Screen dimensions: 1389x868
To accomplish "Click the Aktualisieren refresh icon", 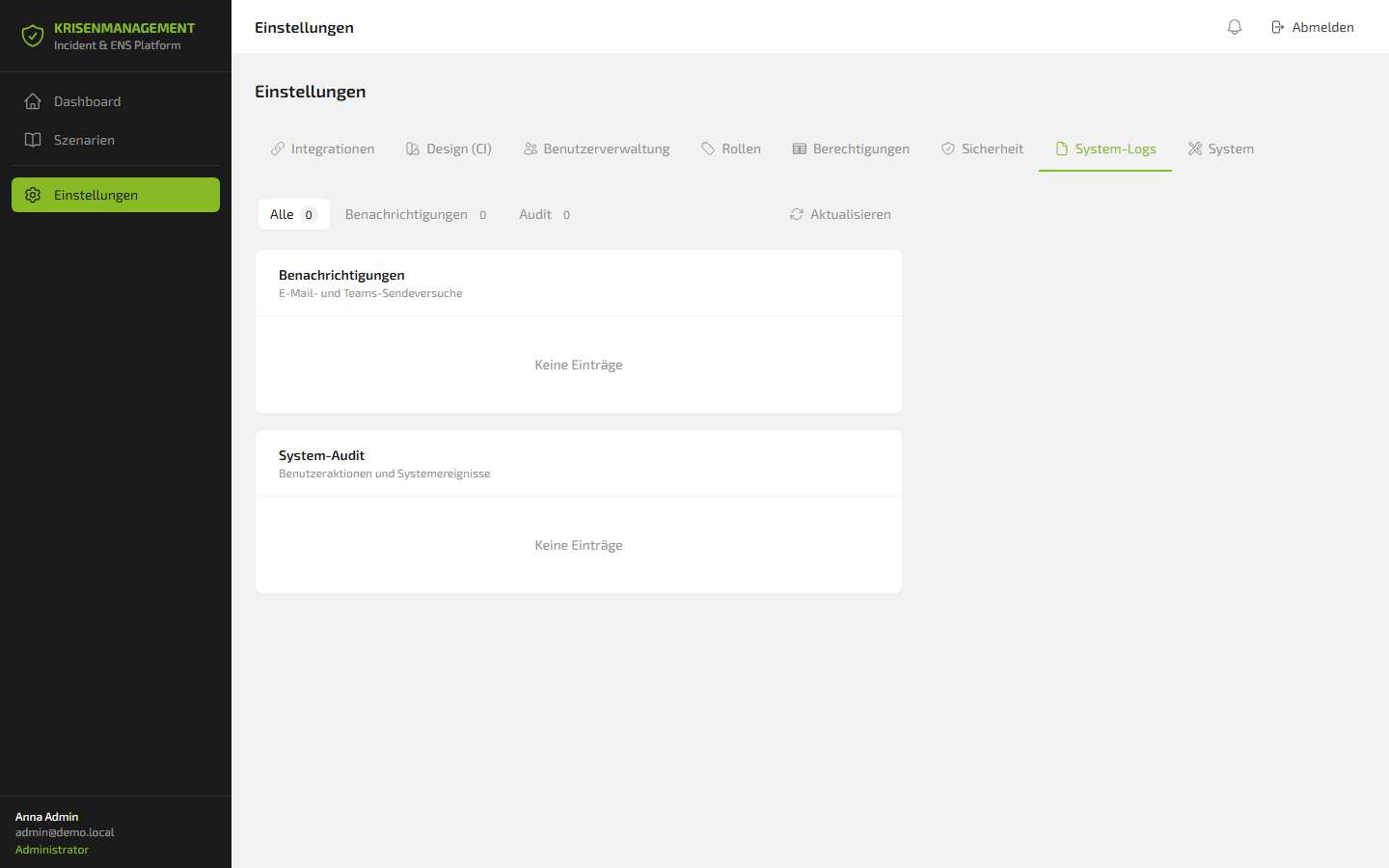I will [x=797, y=214].
